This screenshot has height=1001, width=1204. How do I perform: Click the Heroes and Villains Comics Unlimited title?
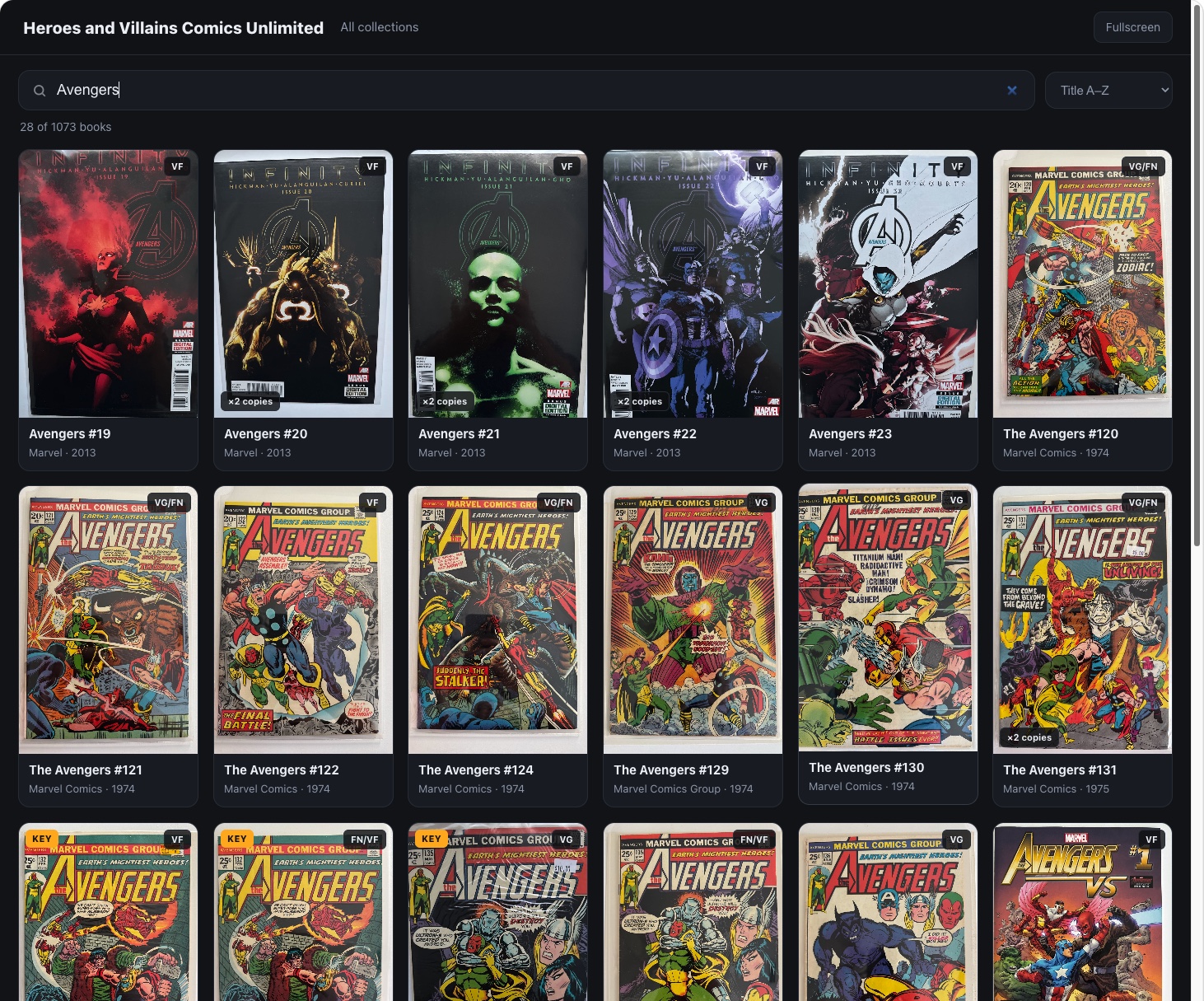[174, 28]
